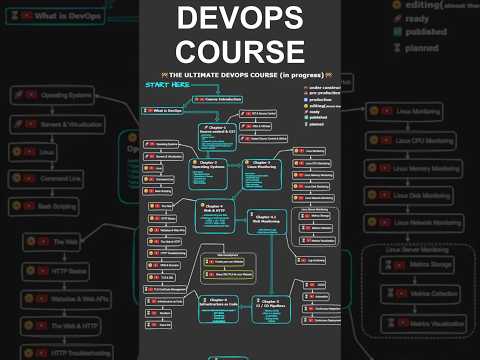480x360 pixels.
Task: Click the YouTube icon on large Linux Disk Monitoring node
Action: [384, 195]
